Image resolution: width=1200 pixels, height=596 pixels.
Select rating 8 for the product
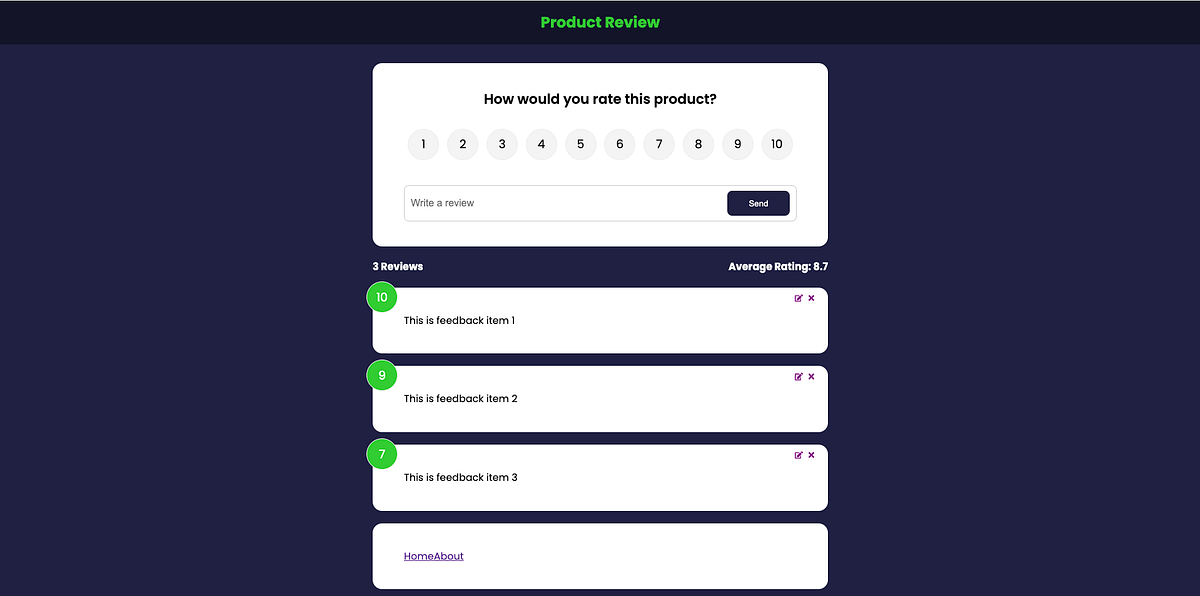pos(698,144)
